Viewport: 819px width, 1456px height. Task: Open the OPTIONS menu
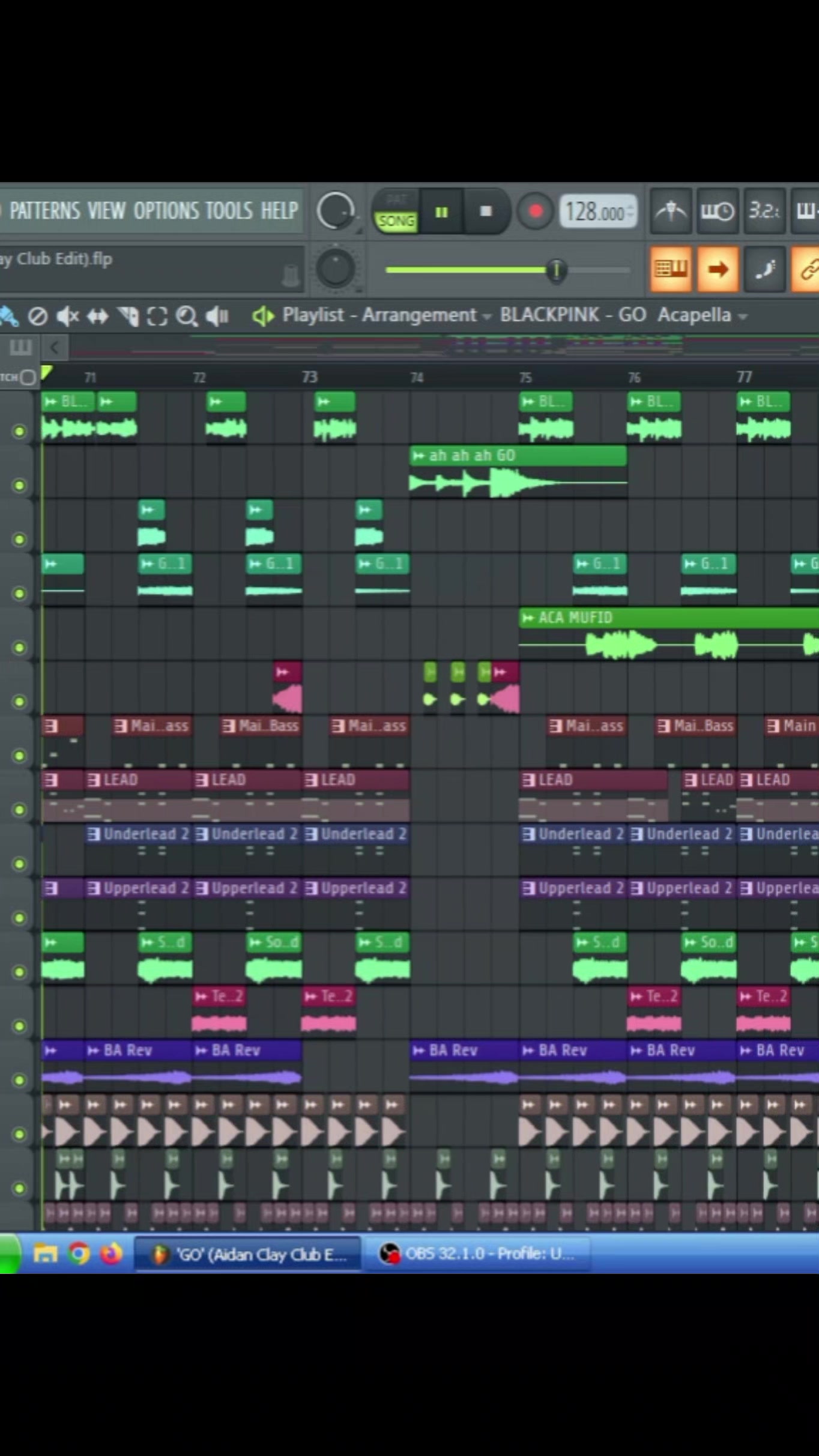pyautogui.click(x=166, y=211)
